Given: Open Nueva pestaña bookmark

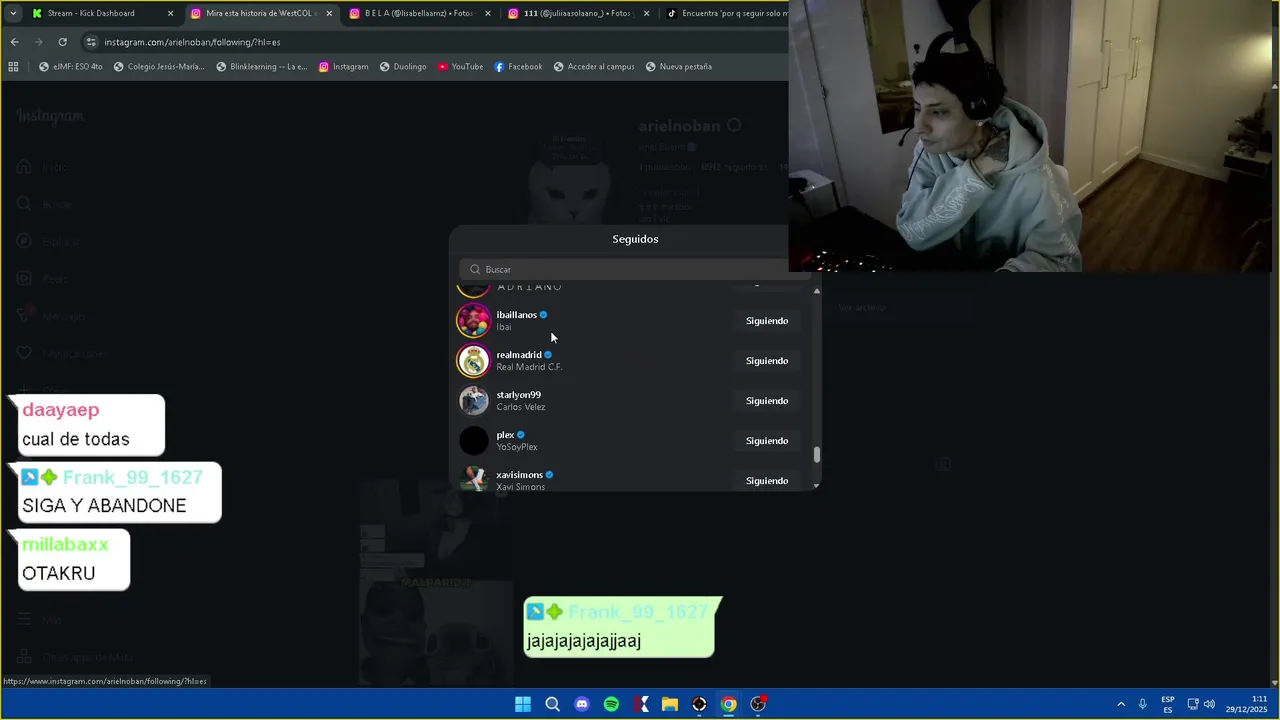Looking at the screenshot, I should tap(679, 67).
